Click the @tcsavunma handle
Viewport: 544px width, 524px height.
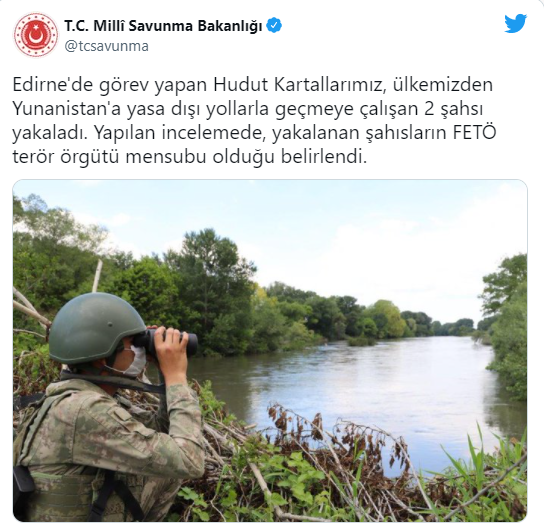tap(107, 46)
